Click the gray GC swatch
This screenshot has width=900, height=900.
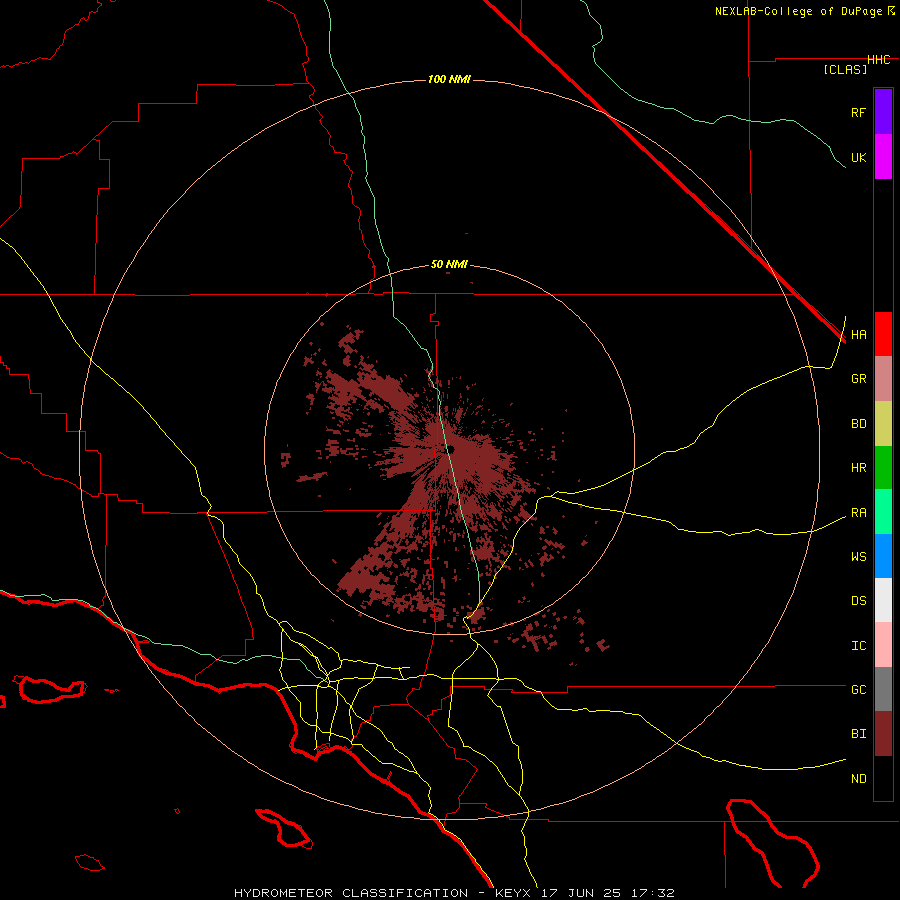883,689
